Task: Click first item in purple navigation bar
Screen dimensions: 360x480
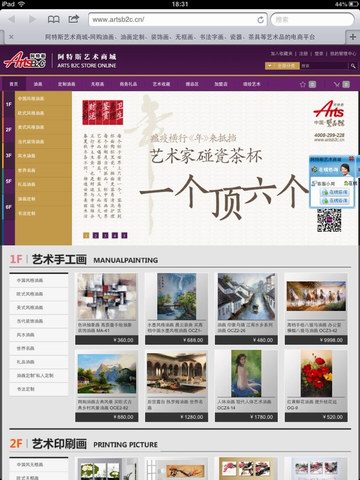Action: click(x=14, y=84)
